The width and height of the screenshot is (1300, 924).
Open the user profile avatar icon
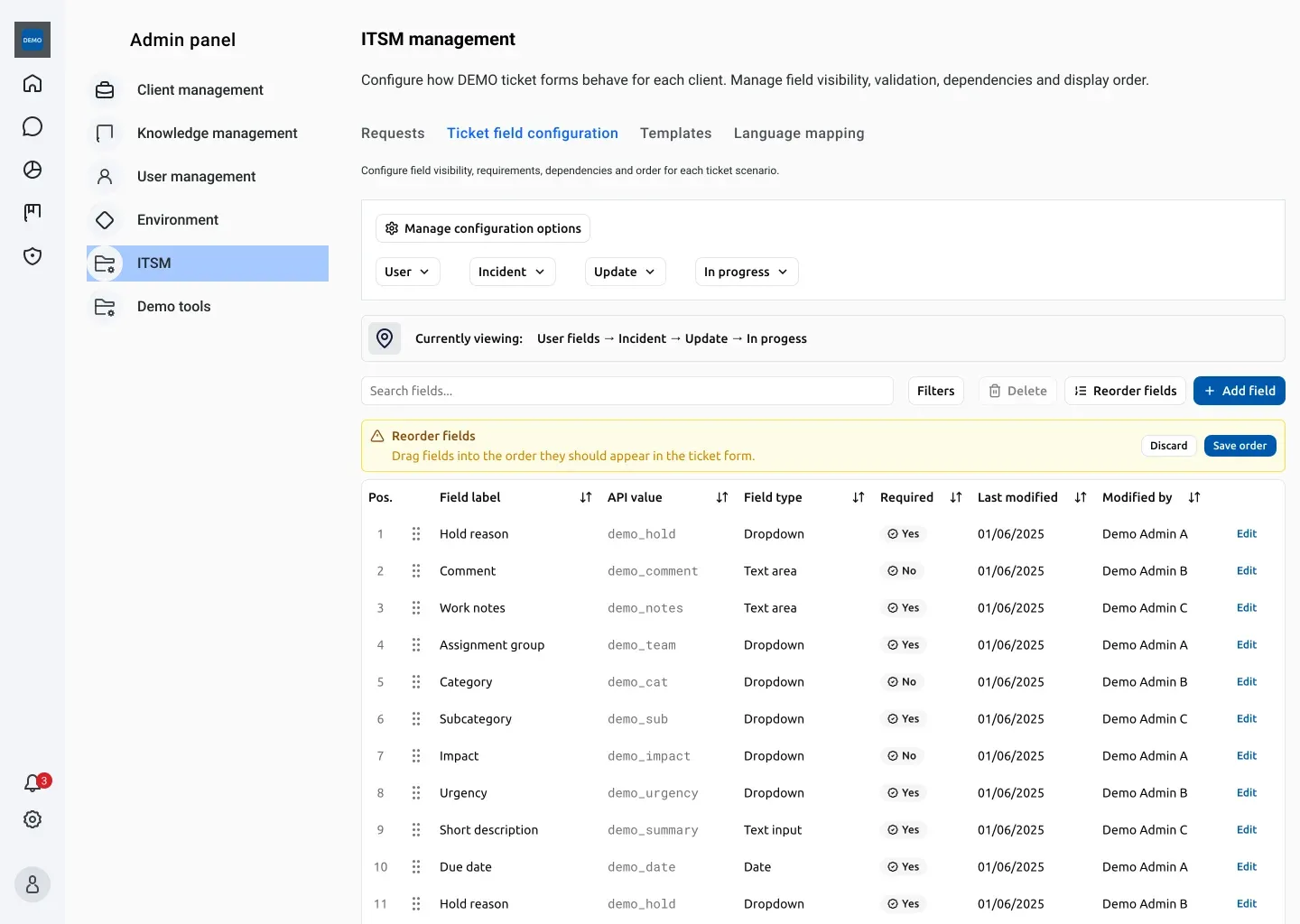tap(32, 884)
